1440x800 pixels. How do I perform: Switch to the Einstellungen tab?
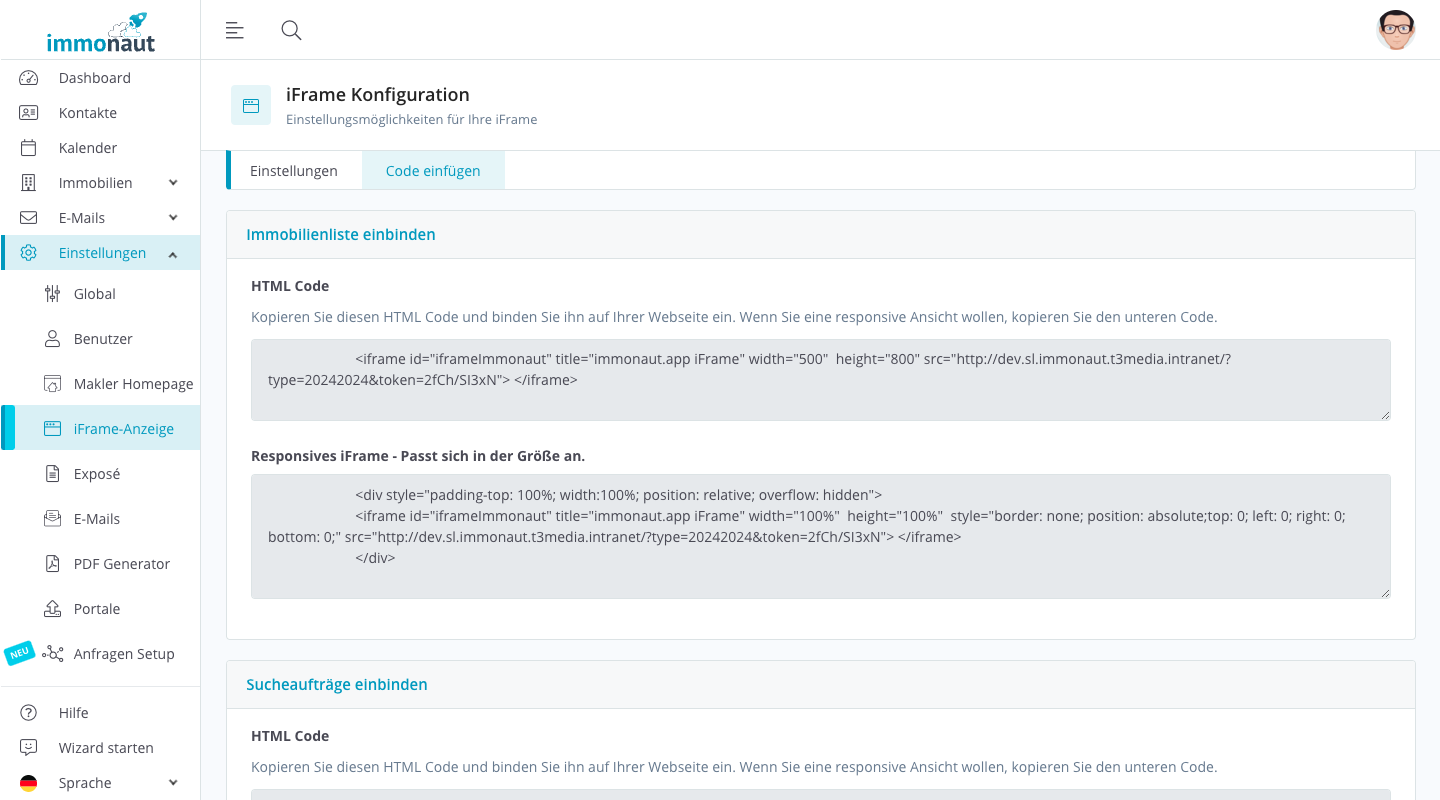point(293,171)
